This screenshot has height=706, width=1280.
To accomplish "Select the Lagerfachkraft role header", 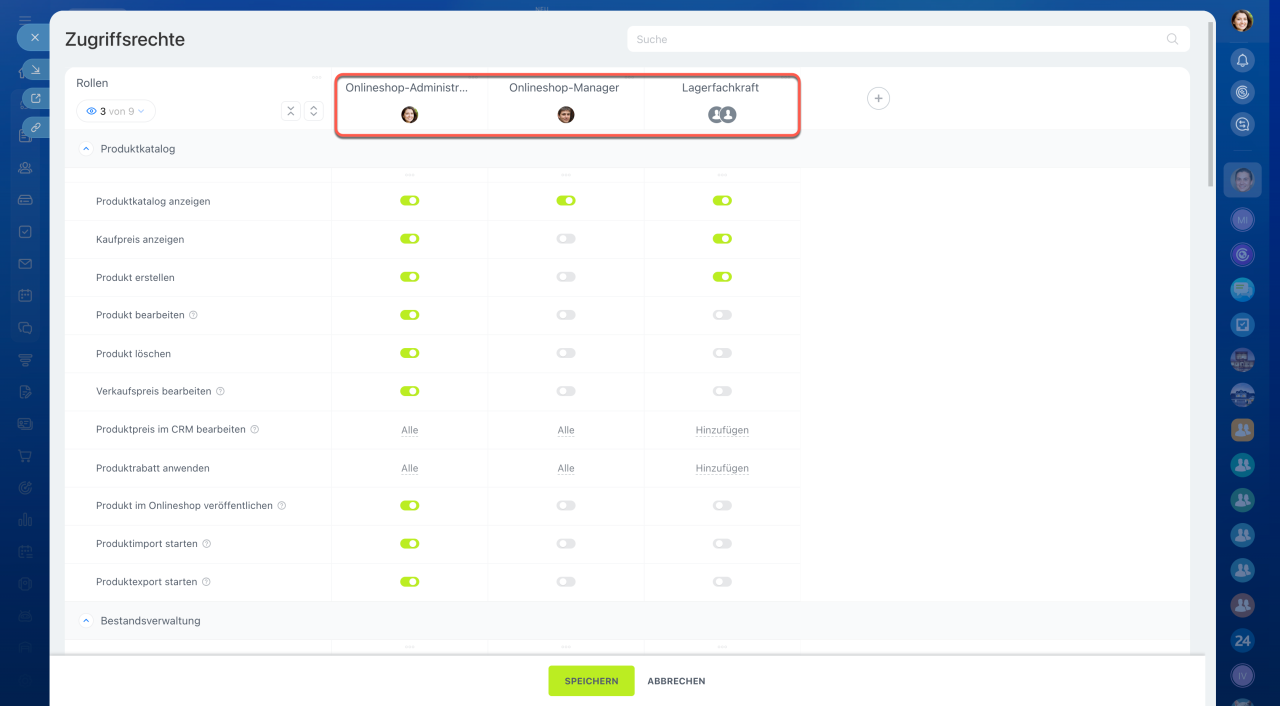I will 720,88.
